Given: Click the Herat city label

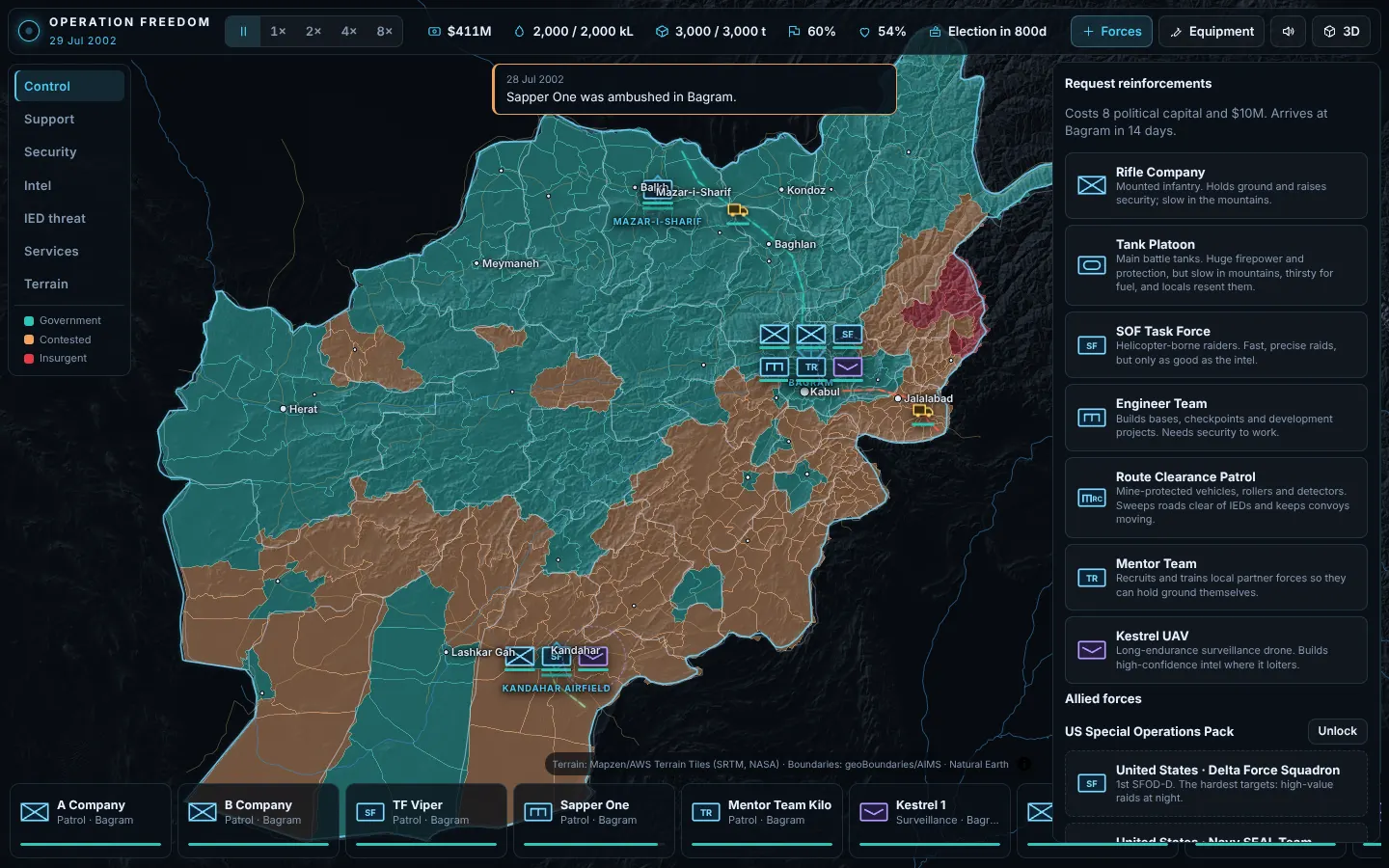Looking at the screenshot, I should [303, 409].
